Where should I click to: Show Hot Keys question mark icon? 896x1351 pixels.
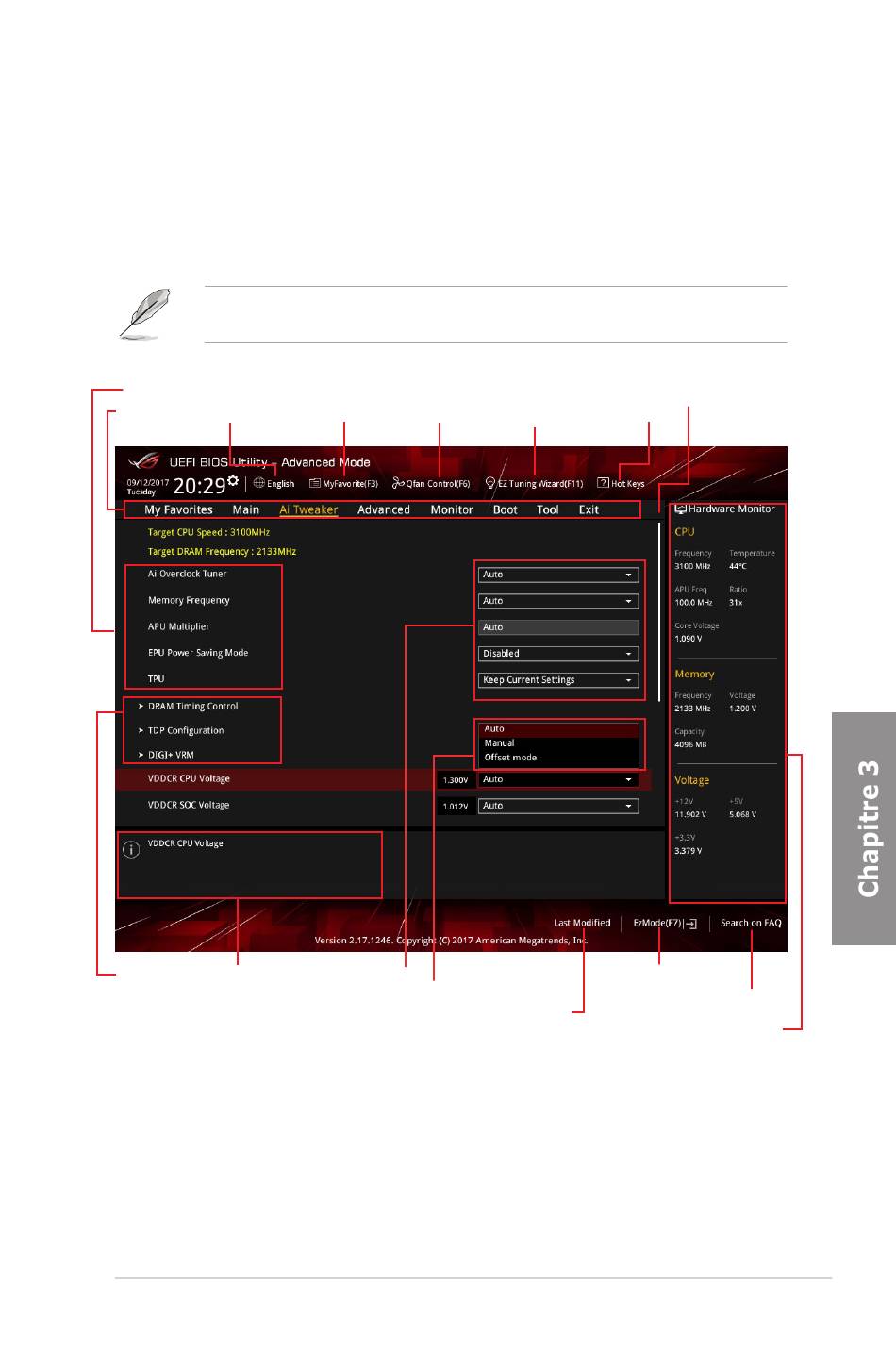tap(603, 483)
